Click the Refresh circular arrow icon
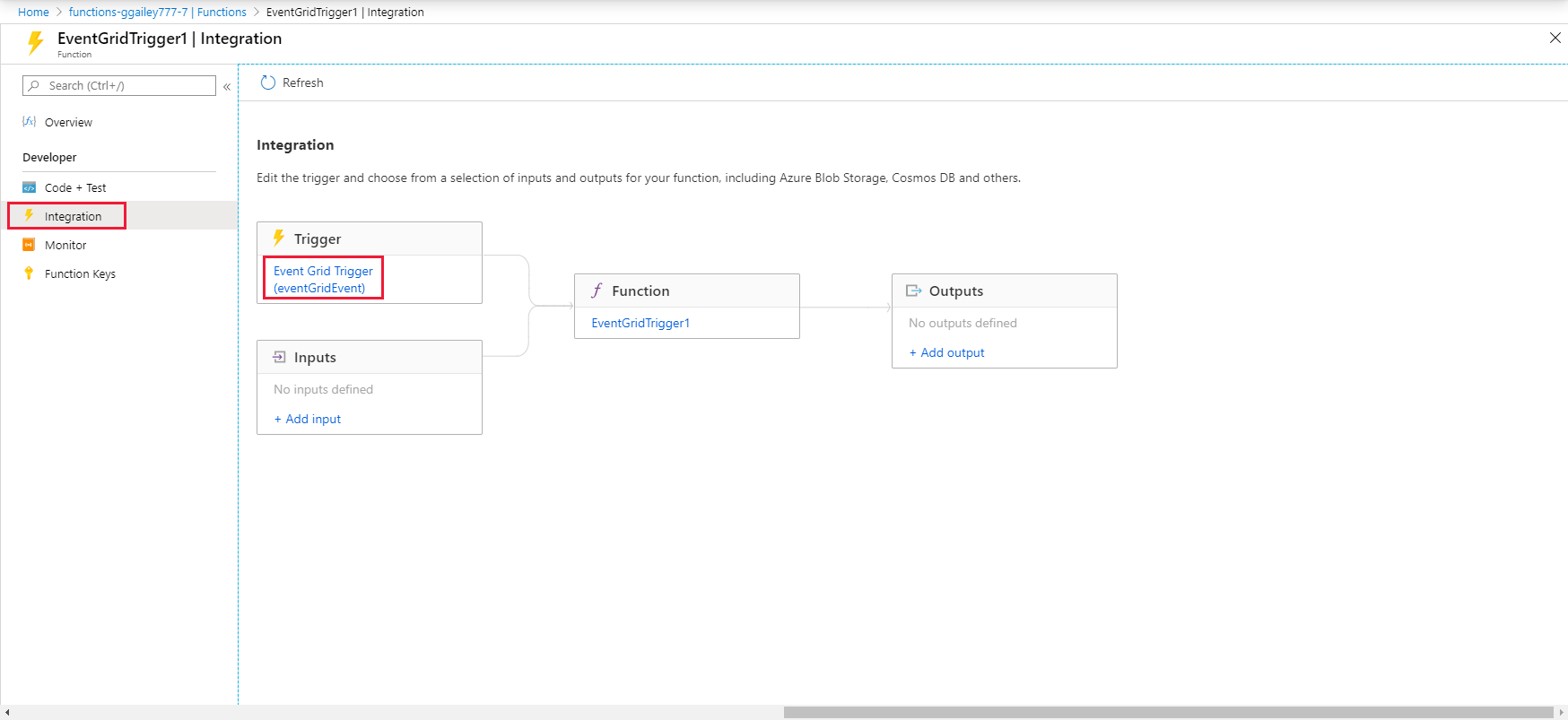This screenshot has width=1568, height=720. point(267,82)
